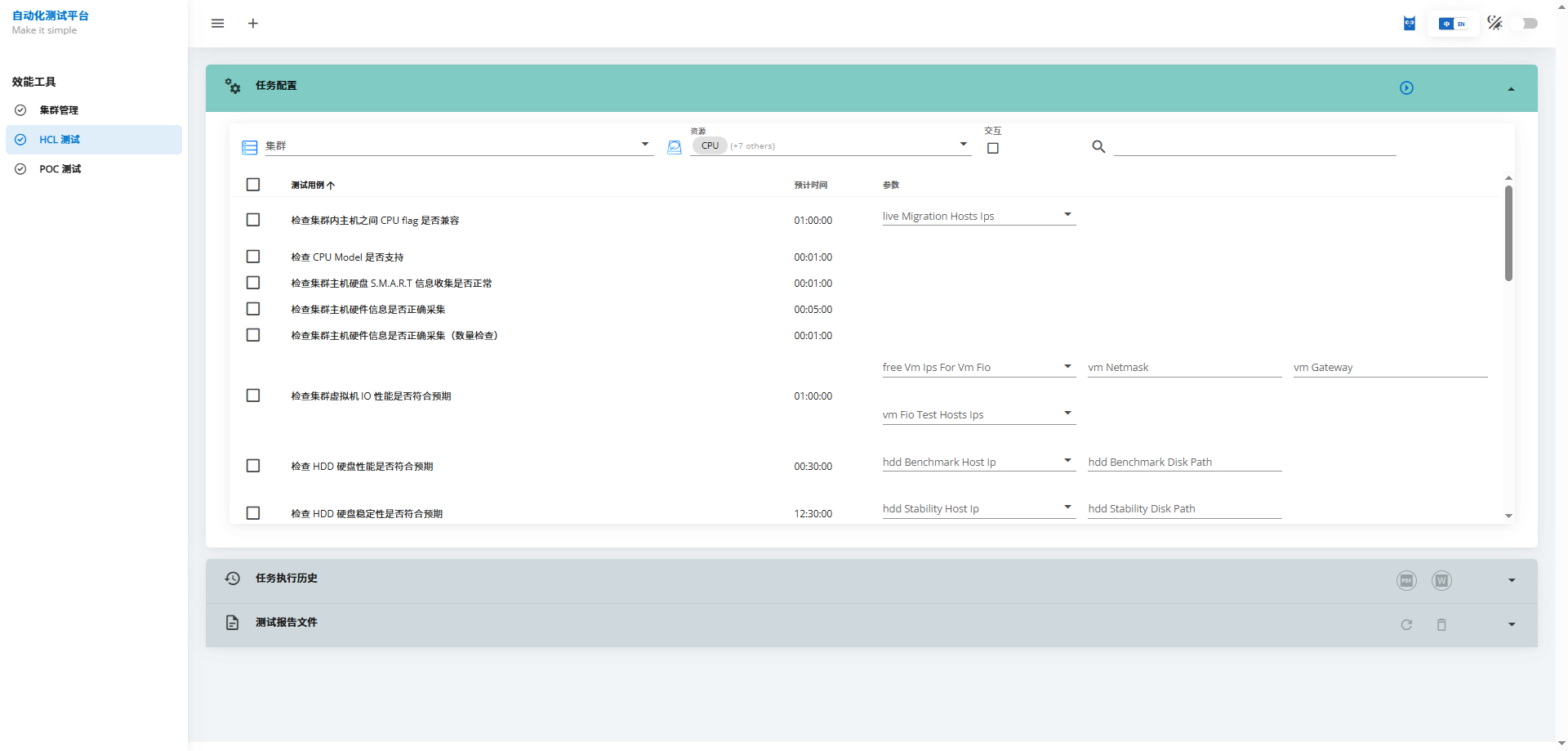This screenshot has height=751, width=1568.
Task: Click the blue owl mascot icon
Action: [x=1409, y=24]
